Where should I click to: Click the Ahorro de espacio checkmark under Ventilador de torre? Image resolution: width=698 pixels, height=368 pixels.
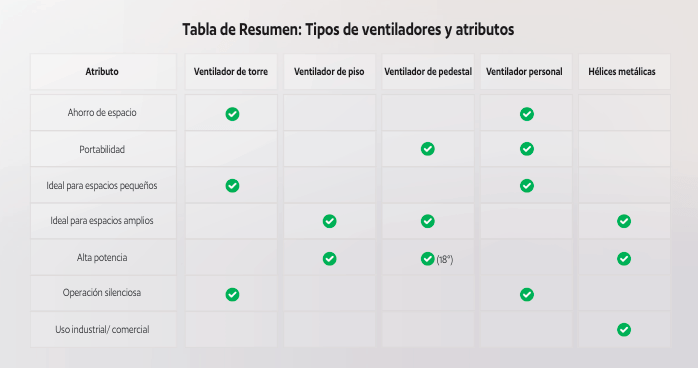[232, 114]
